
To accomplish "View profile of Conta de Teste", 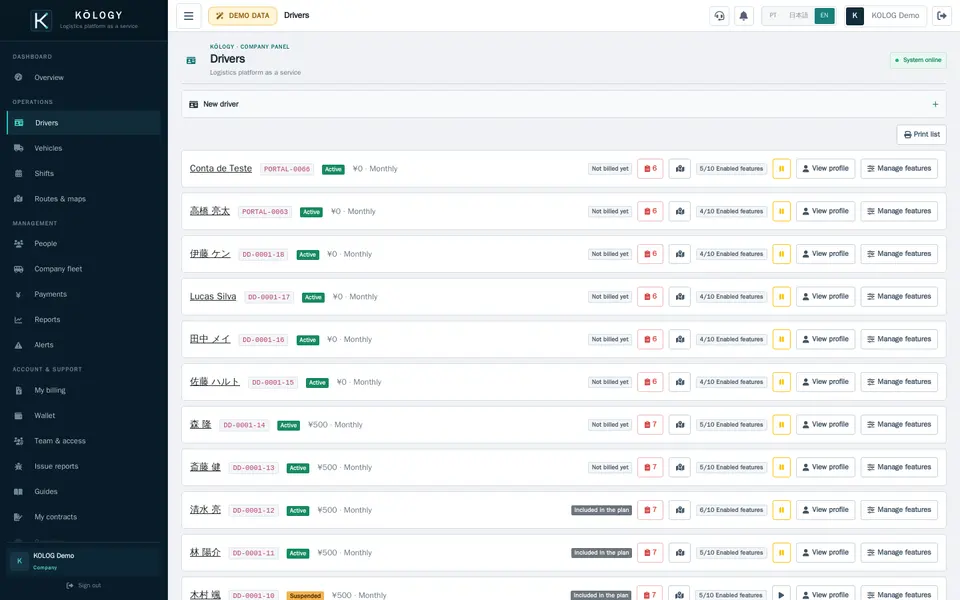I will 825,168.
